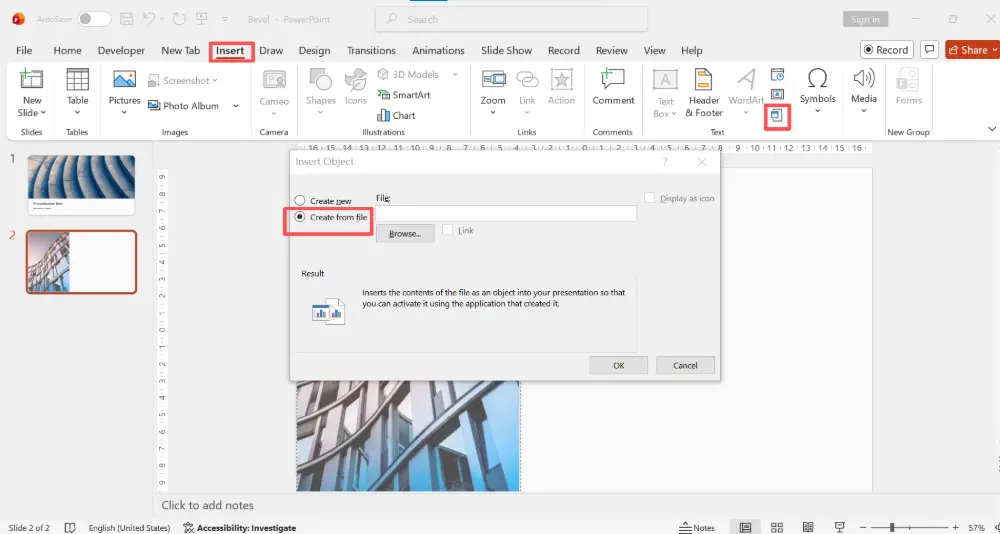Click the Undo arrow
The width and height of the screenshot is (1000, 534).
point(149,19)
